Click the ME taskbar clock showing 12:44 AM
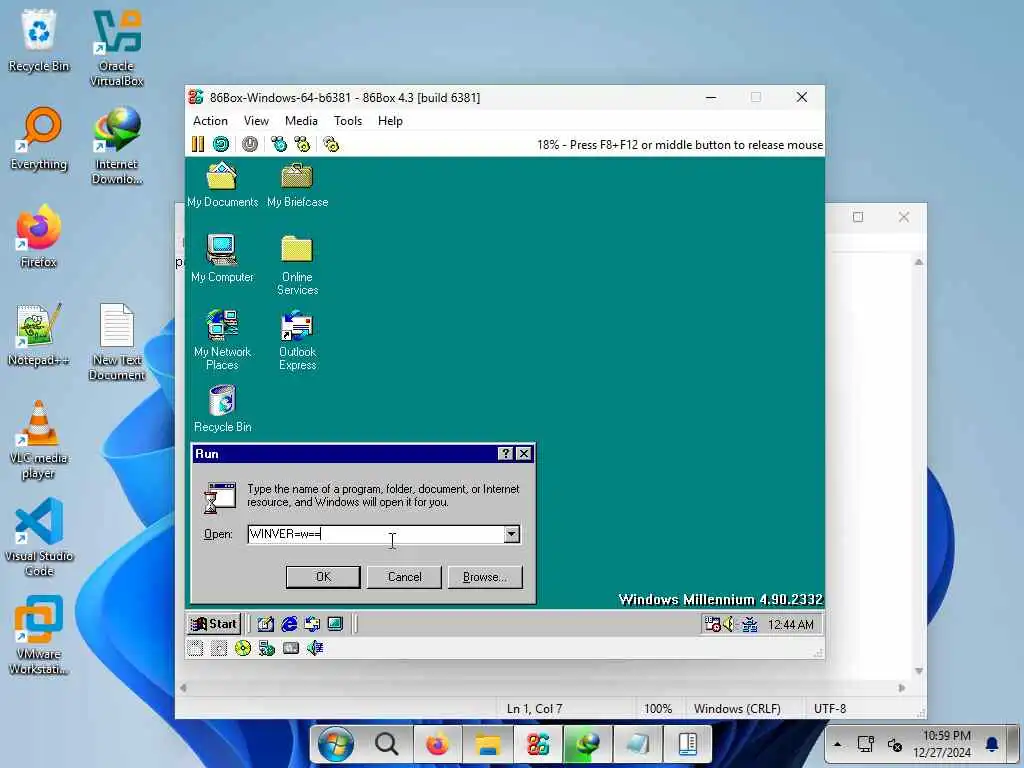The height and width of the screenshot is (768, 1024). 790,624
